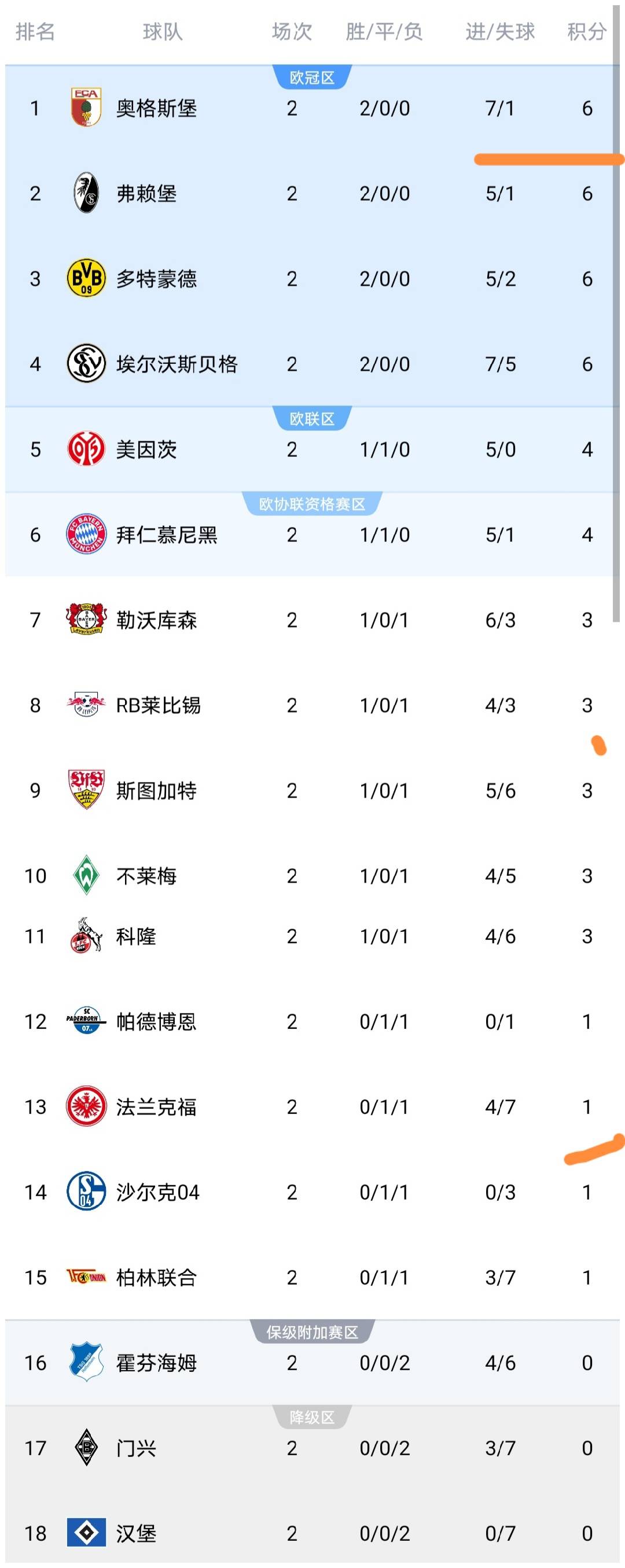Select the 保级附加赛区 zone label
625x1568 pixels.
312,1333
